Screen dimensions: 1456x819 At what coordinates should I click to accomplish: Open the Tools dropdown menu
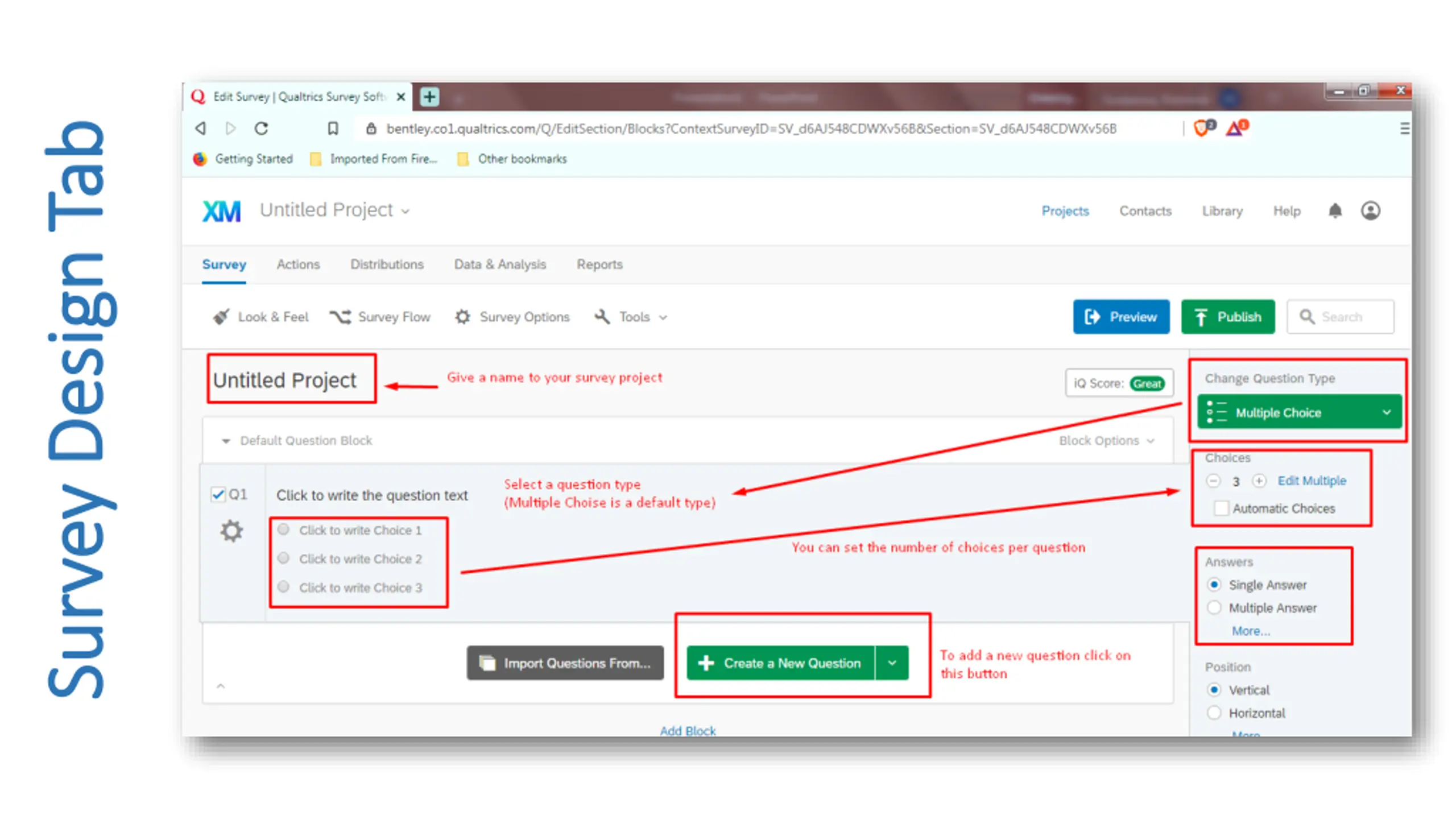click(631, 317)
